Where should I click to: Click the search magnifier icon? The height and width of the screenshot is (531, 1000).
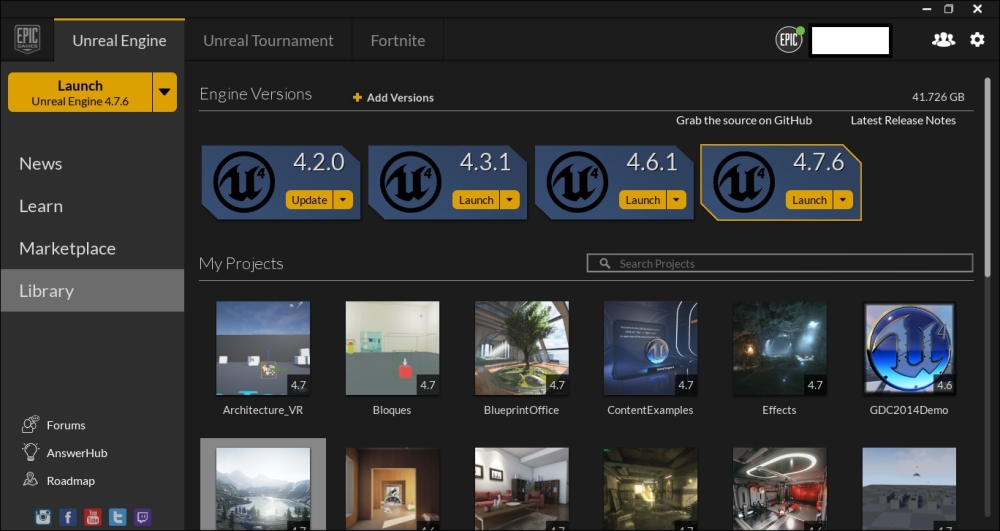click(605, 263)
